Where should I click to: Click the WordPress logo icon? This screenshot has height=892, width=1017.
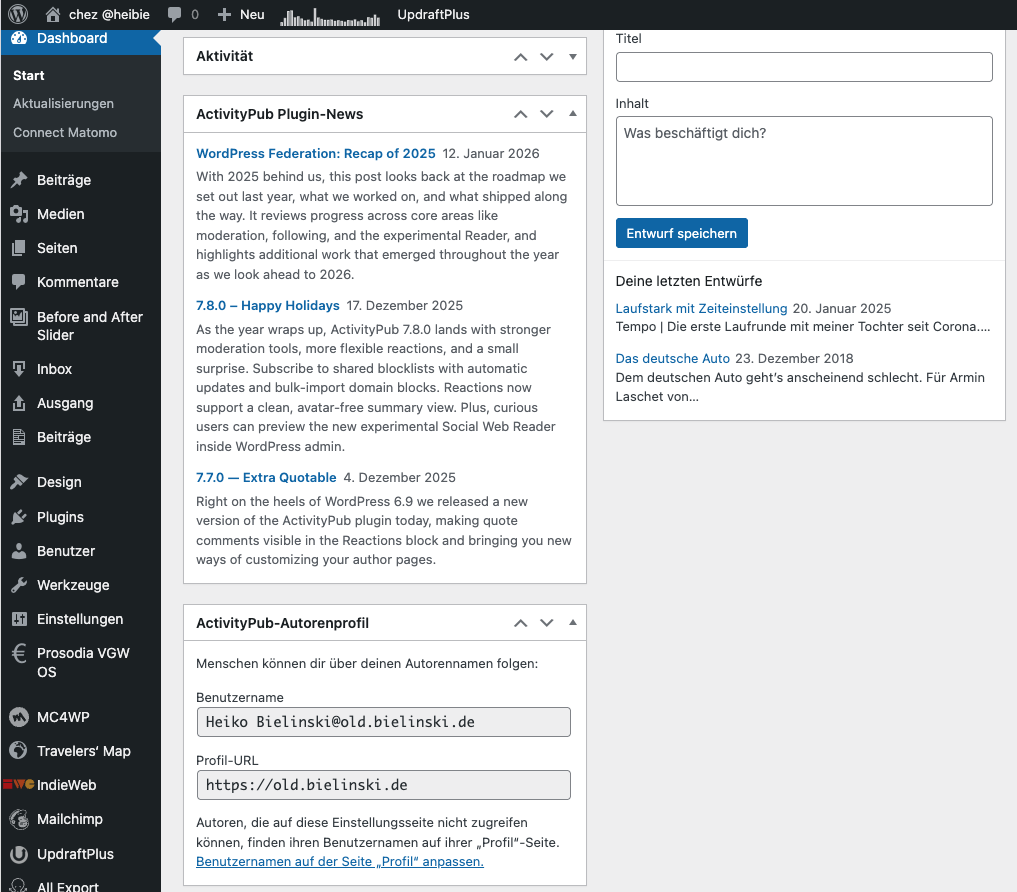click(x=18, y=15)
